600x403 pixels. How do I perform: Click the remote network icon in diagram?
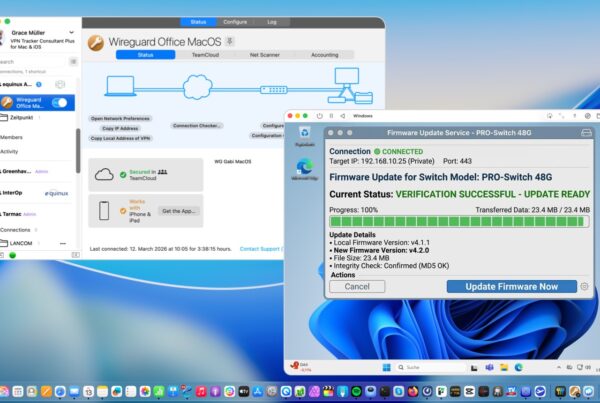click(350, 86)
